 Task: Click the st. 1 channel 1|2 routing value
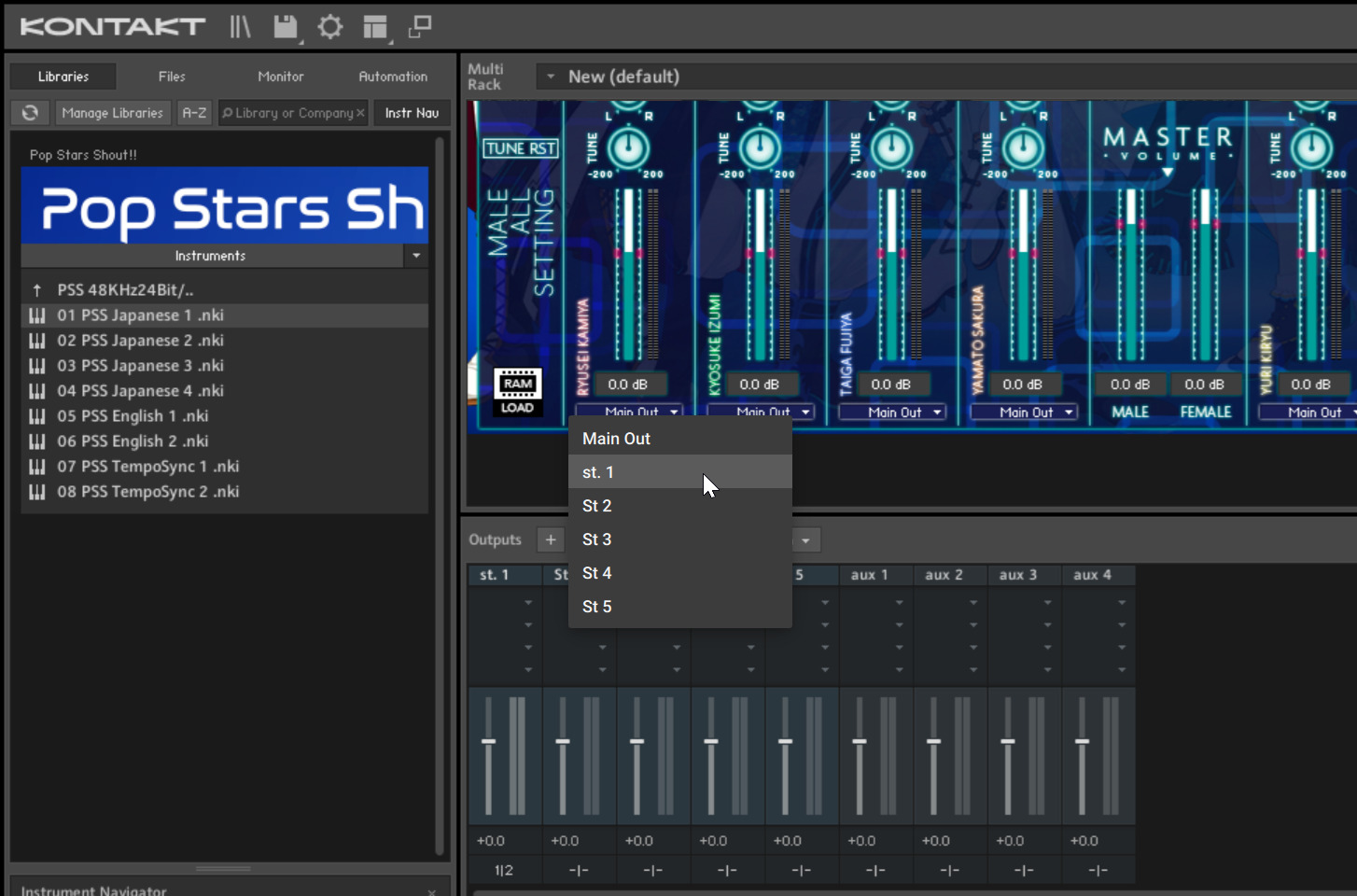tap(504, 871)
